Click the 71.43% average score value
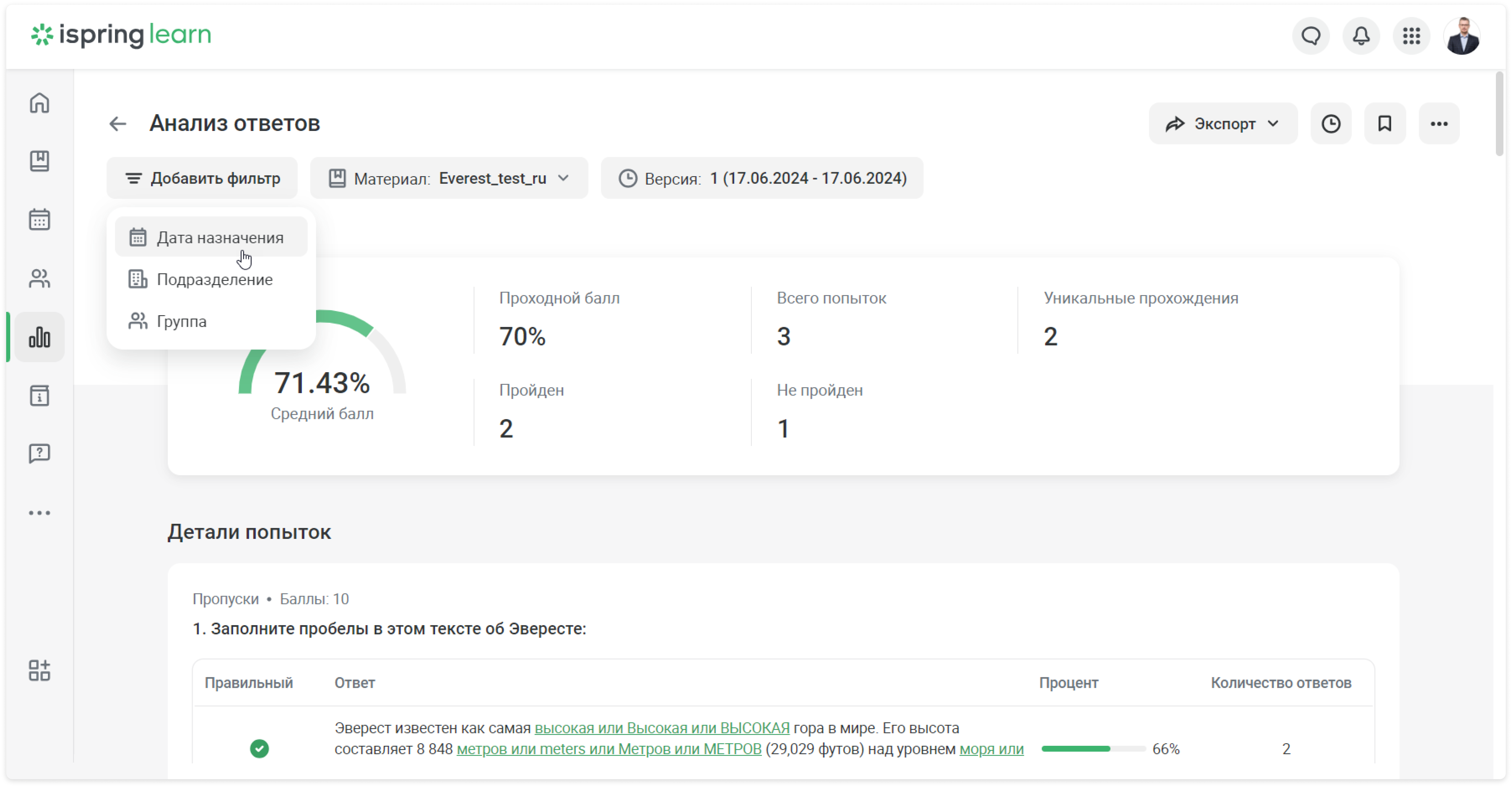This screenshot has height=787, width=1512. click(x=322, y=383)
